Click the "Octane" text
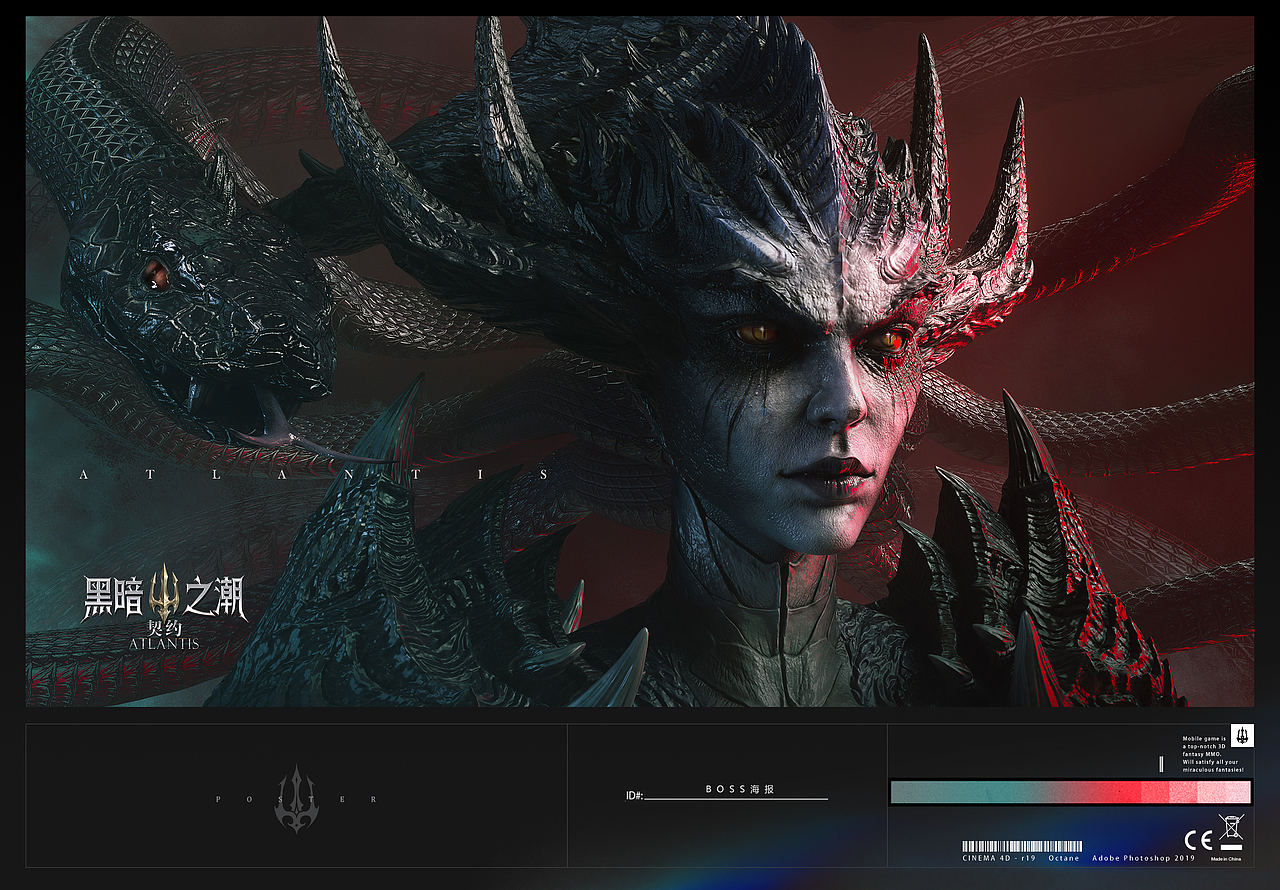The height and width of the screenshot is (890, 1280). click(1064, 858)
